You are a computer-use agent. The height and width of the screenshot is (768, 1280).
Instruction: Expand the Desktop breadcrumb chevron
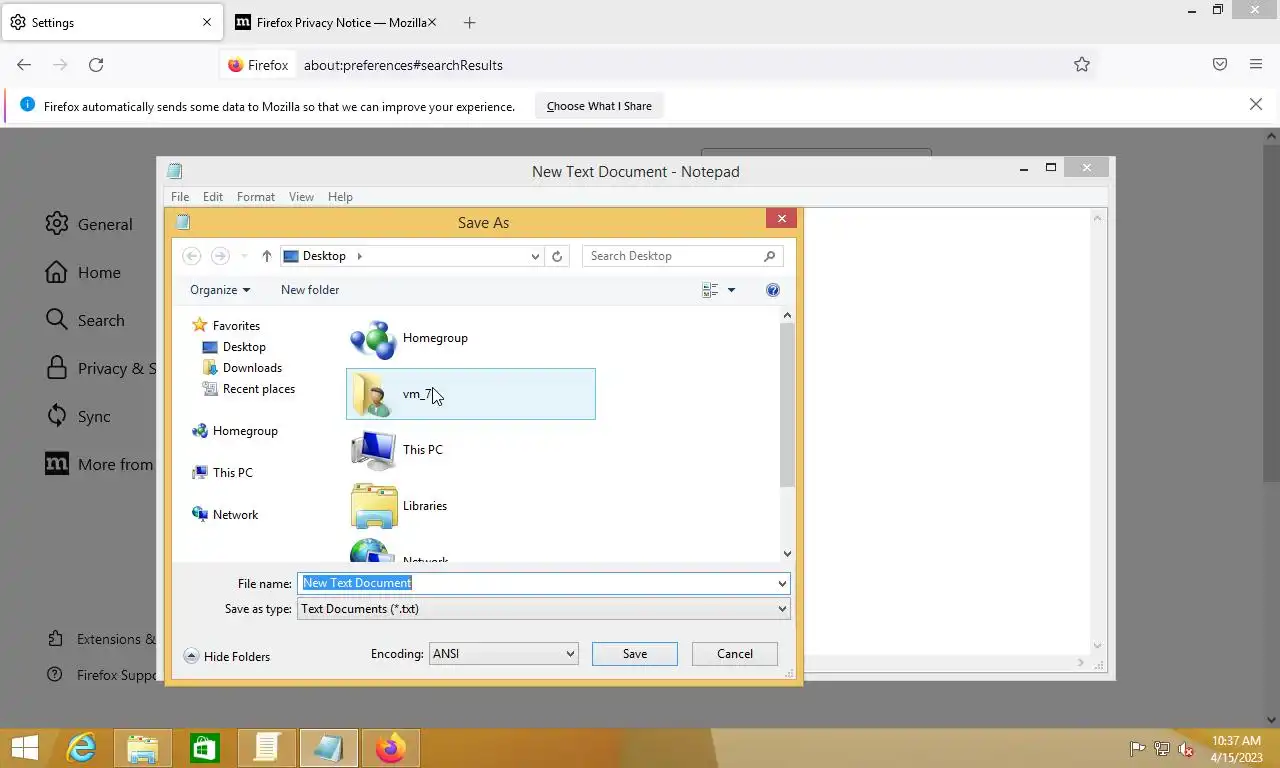(359, 256)
